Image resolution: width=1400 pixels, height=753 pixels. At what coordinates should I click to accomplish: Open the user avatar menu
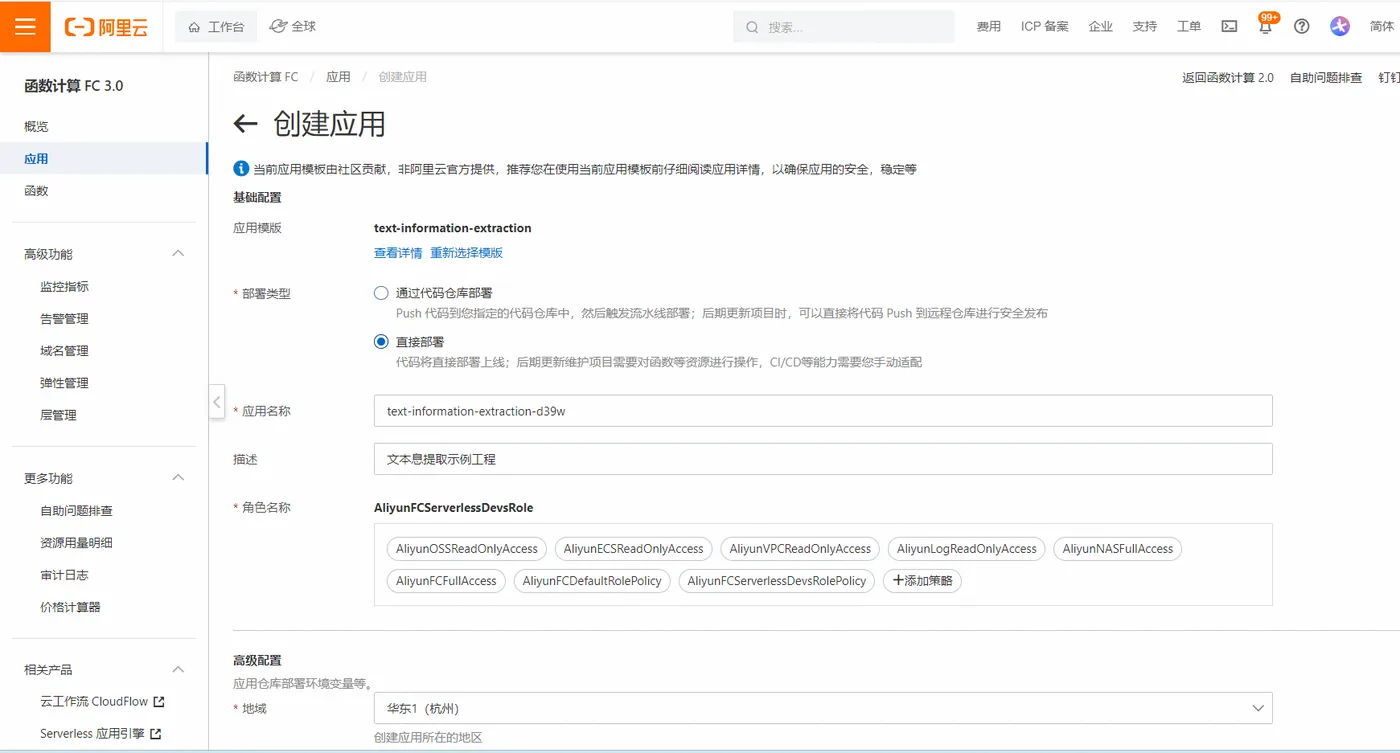click(x=1340, y=27)
